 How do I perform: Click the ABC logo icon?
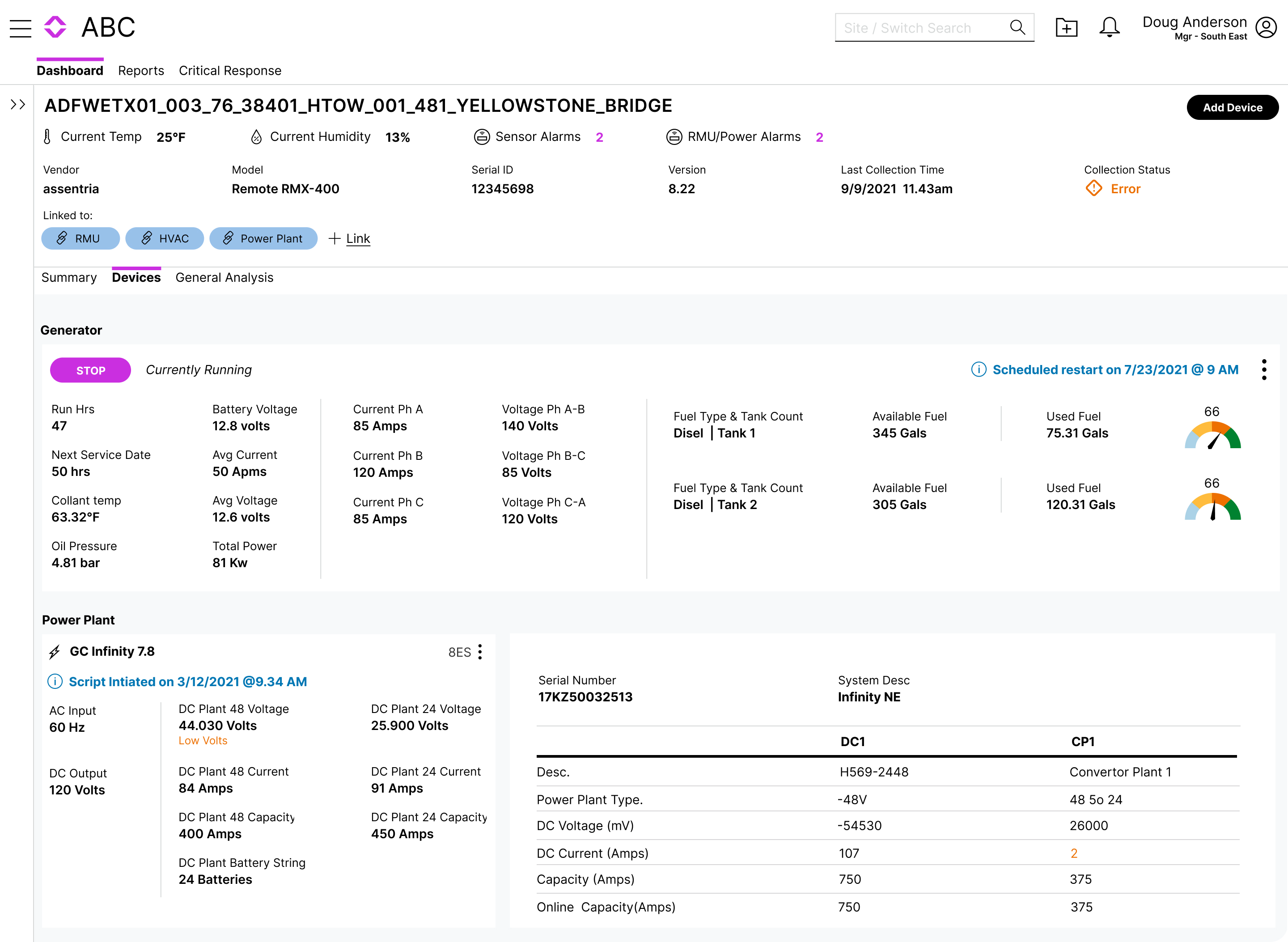[x=55, y=27]
